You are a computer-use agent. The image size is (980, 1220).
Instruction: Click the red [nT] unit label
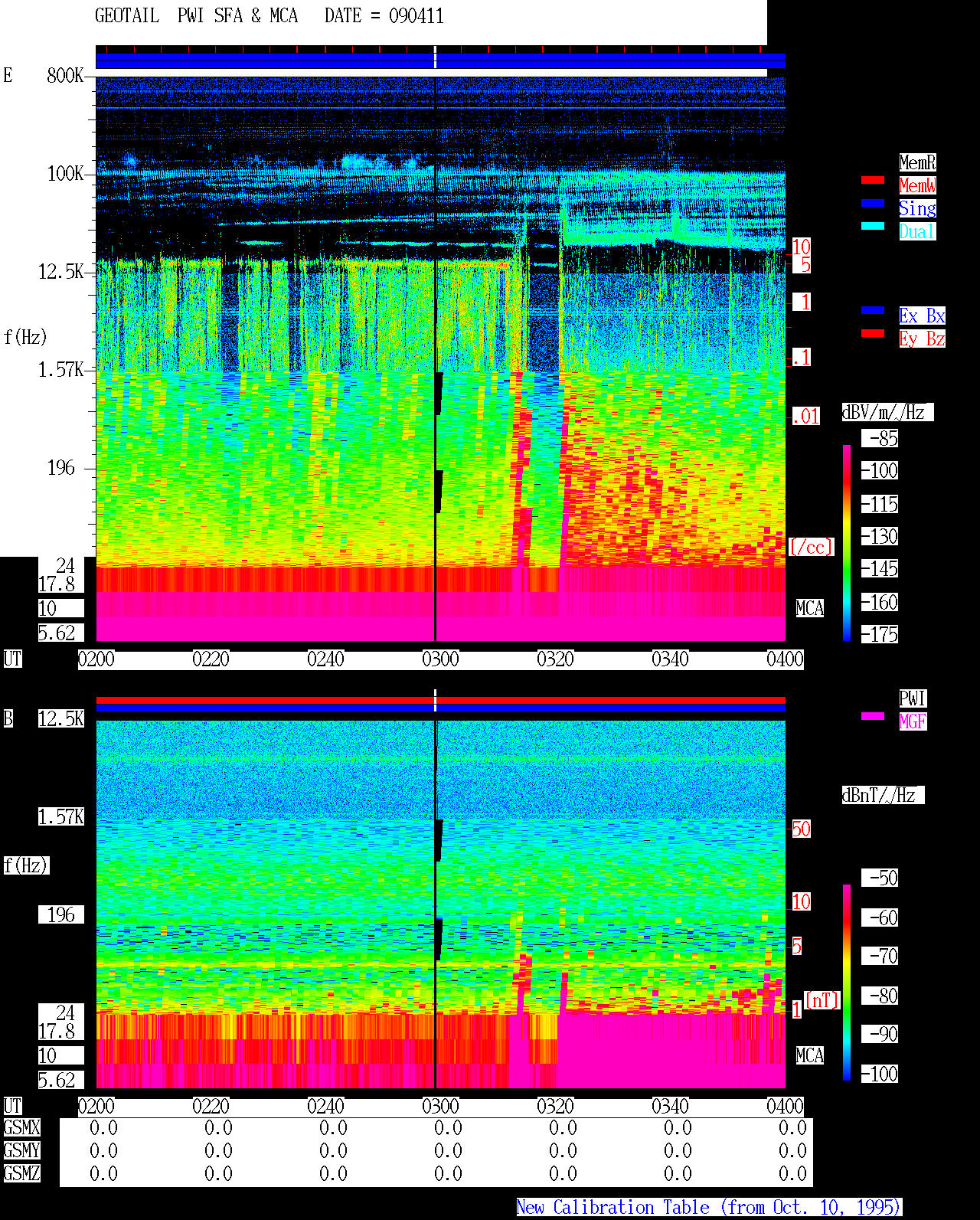822,1000
